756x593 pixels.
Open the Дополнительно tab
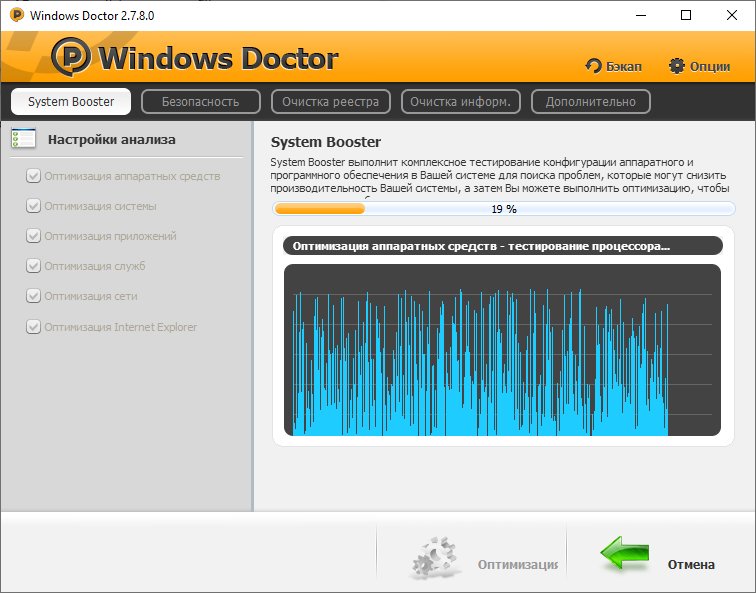click(591, 102)
